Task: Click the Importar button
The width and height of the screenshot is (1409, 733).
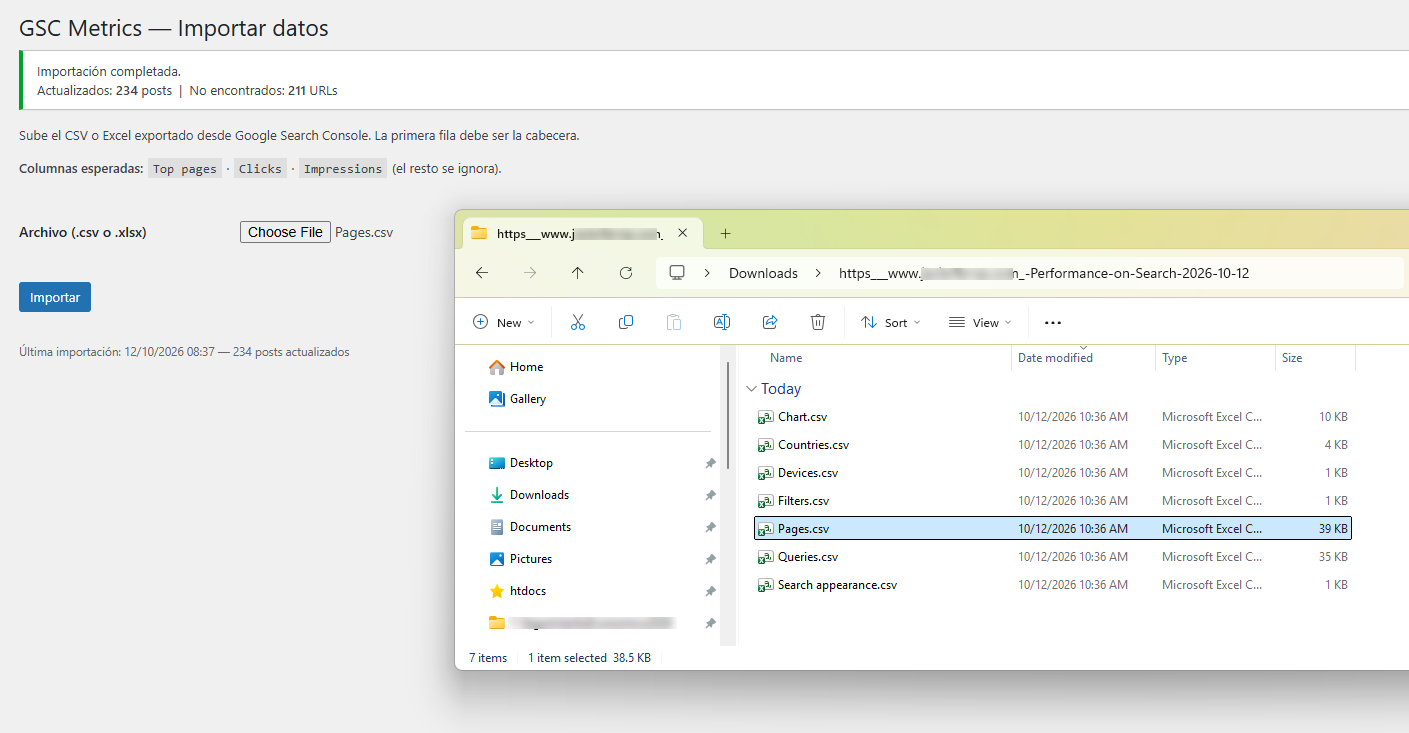Action: click(55, 297)
